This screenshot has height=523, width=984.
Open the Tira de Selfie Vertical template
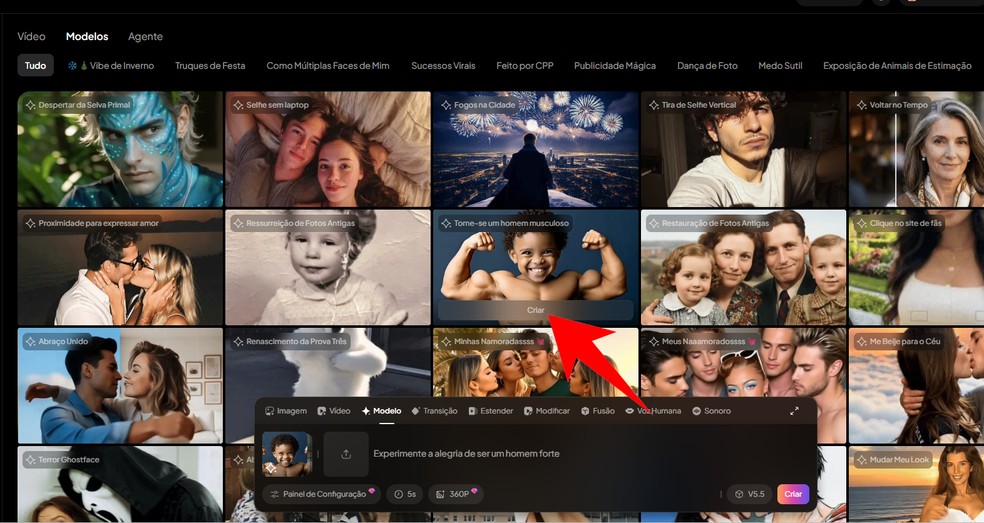[744, 149]
